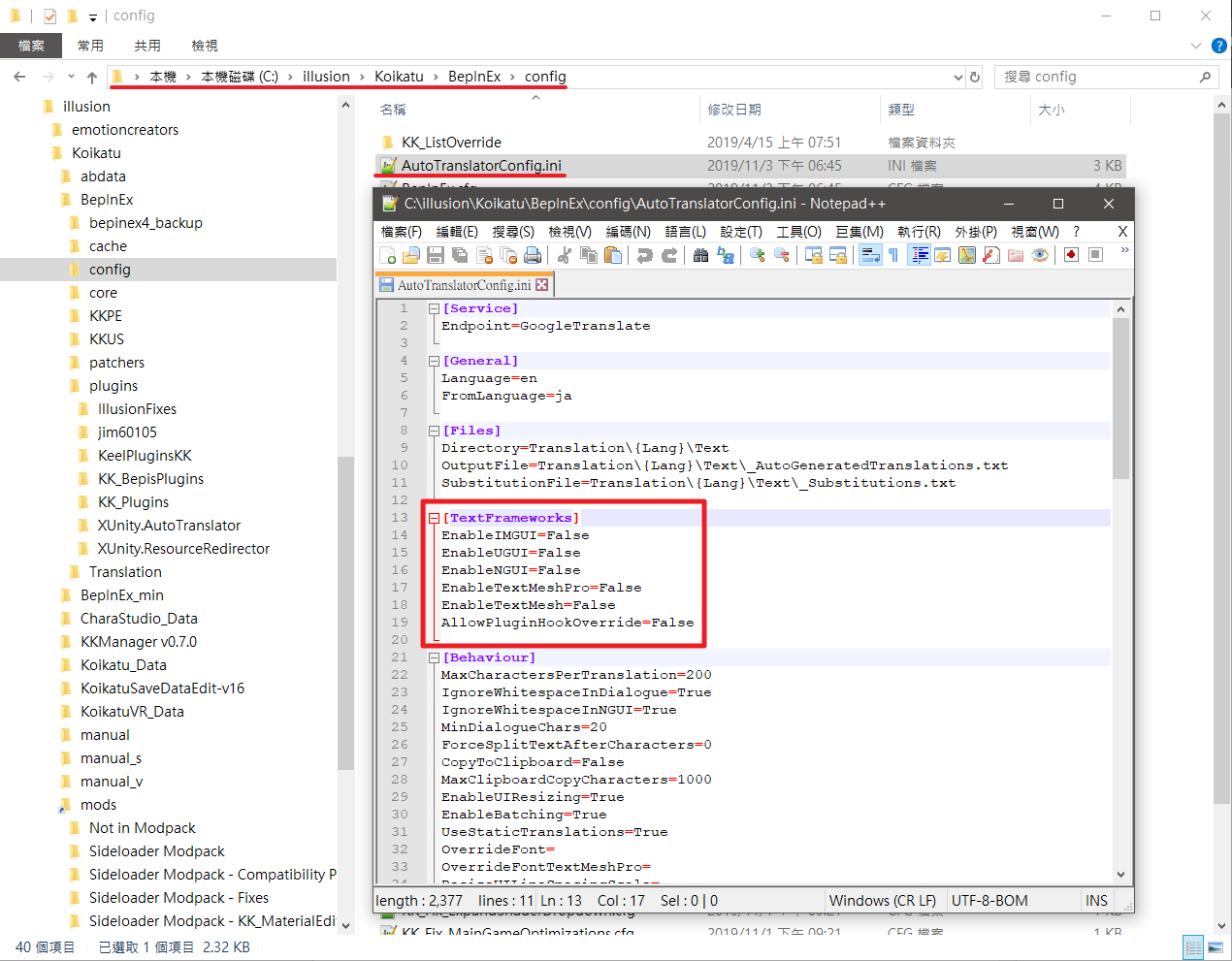Click the stop recording macro icon
1232x961 pixels.
1095,255
